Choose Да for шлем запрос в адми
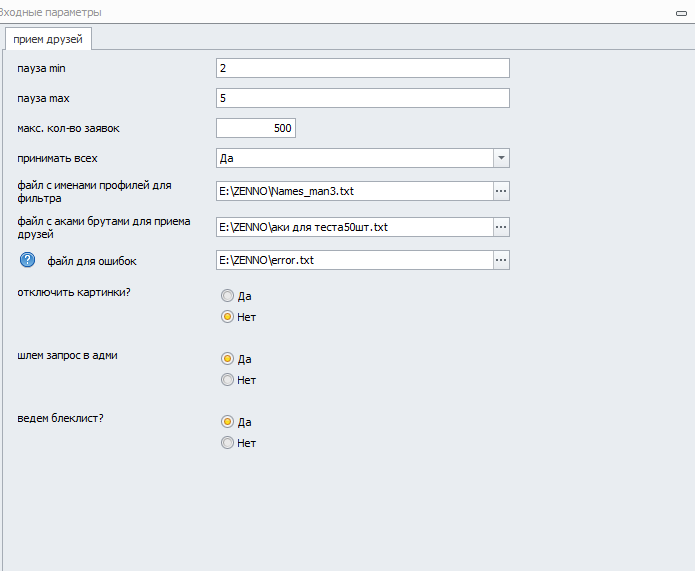 tap(227, 358)
